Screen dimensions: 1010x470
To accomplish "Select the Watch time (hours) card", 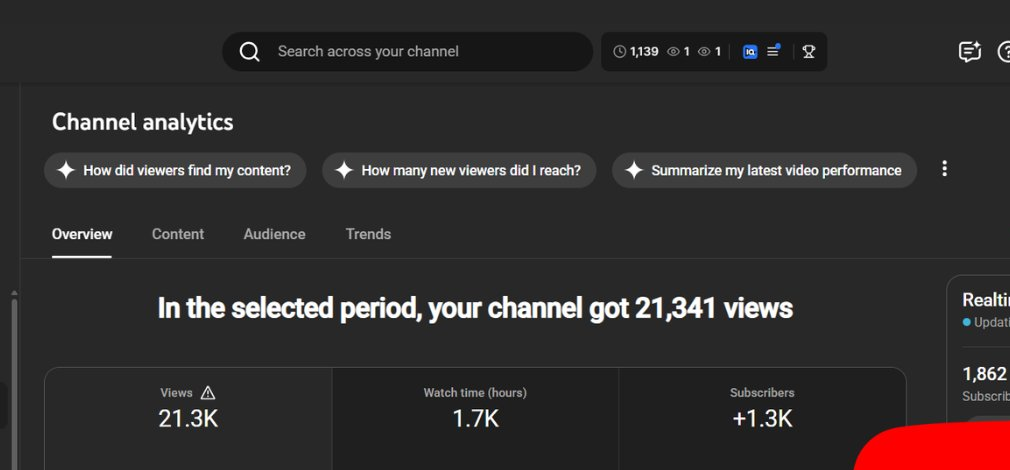I will pyautogui.click(x=475, y=418).
